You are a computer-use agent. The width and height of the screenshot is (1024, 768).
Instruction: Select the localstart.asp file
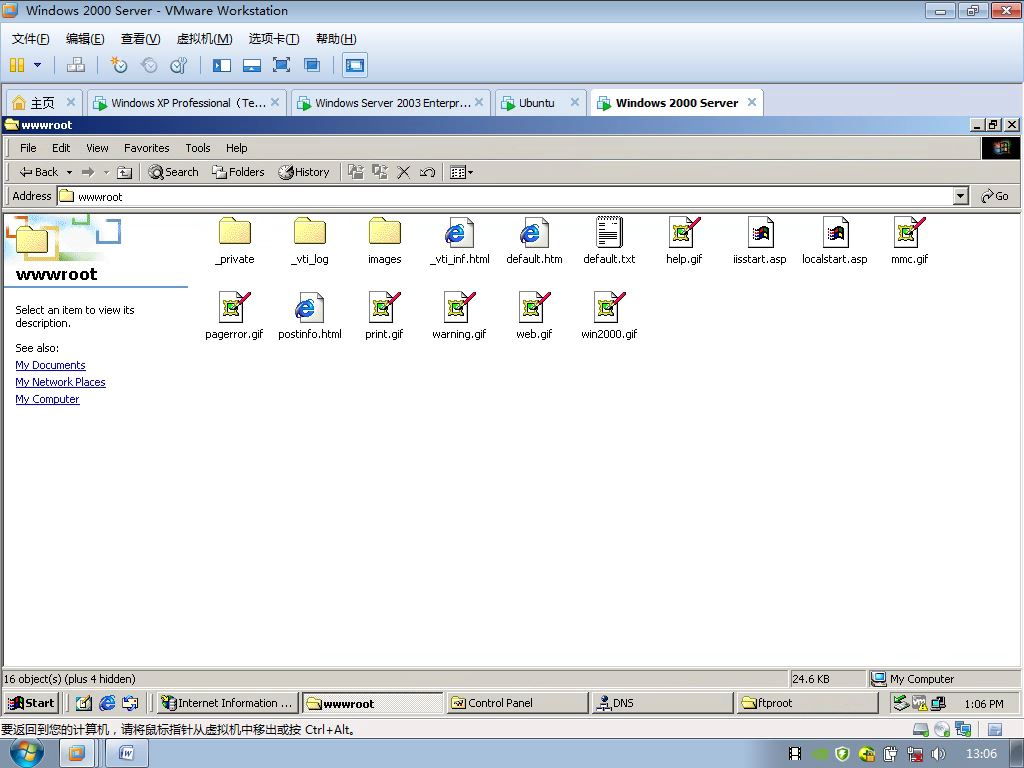835,241
